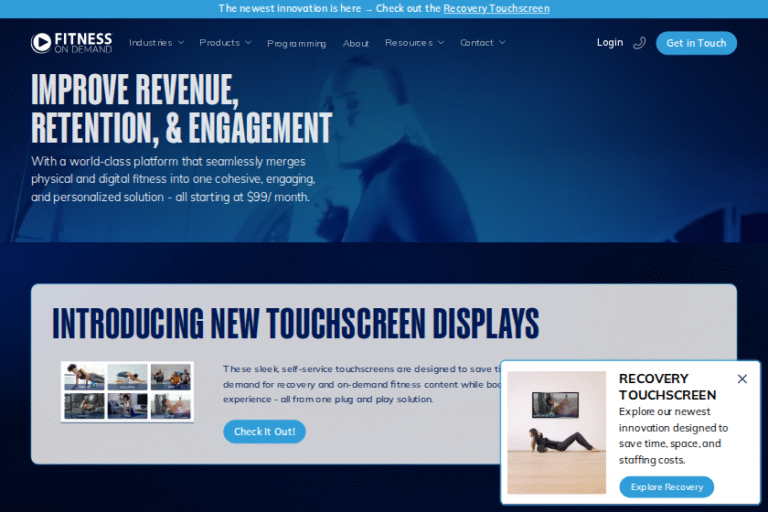Click the top announcement banner text
The height and width of the screenshot is (512, 768).
coord(329,8)
